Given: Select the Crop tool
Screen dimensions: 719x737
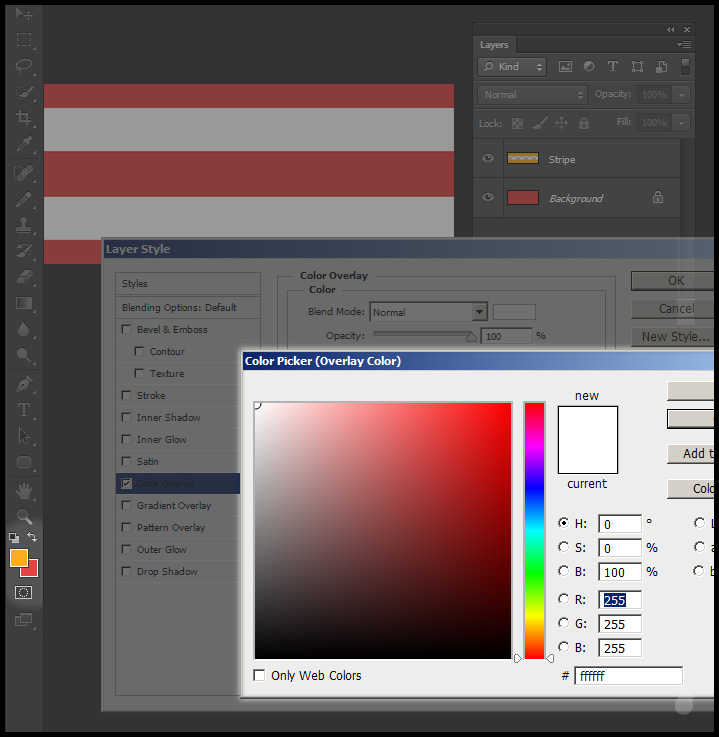Looking at the screenshot, I should pos(24,118).
